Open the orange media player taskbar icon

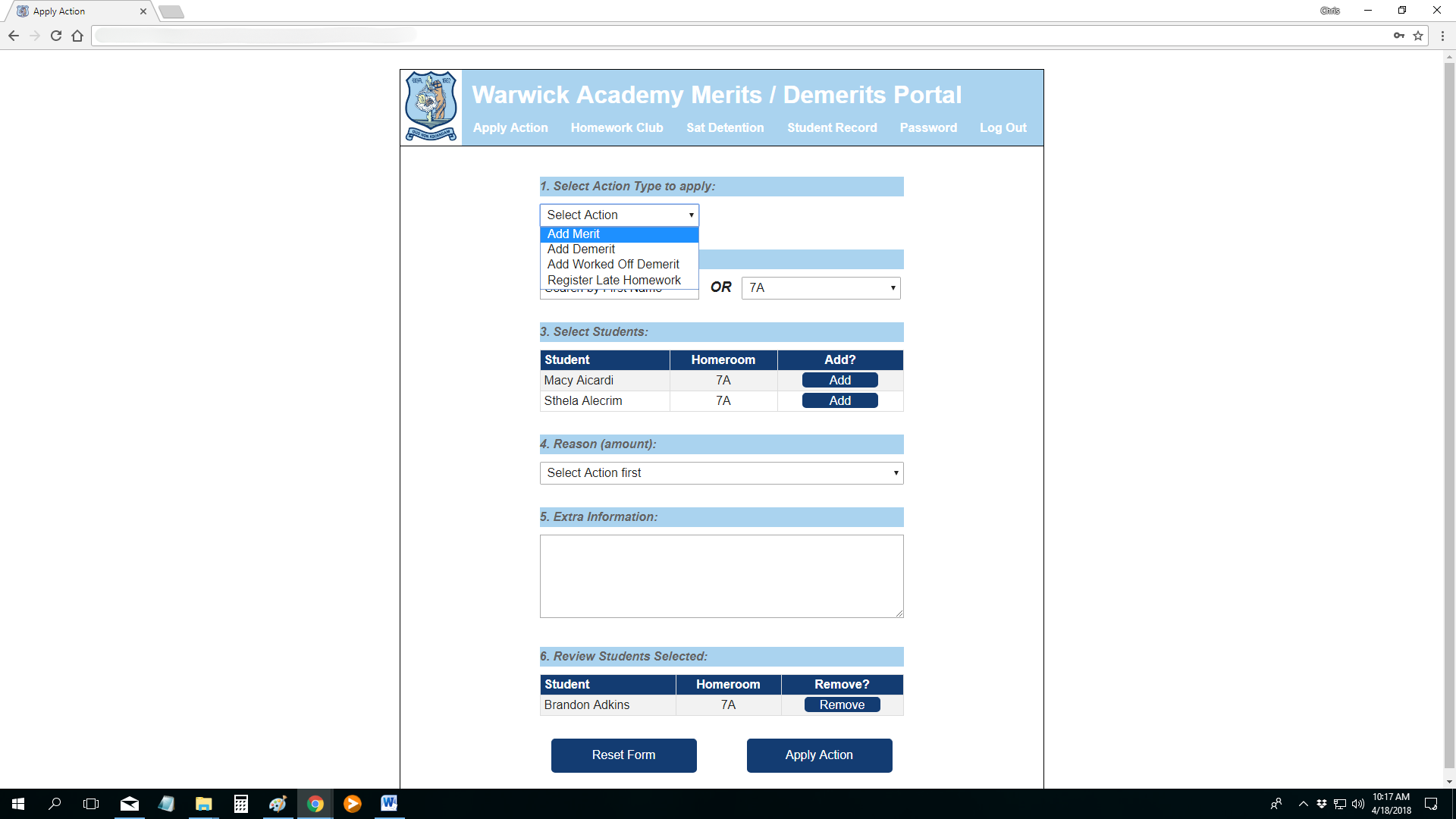click(x=352, y=804)
